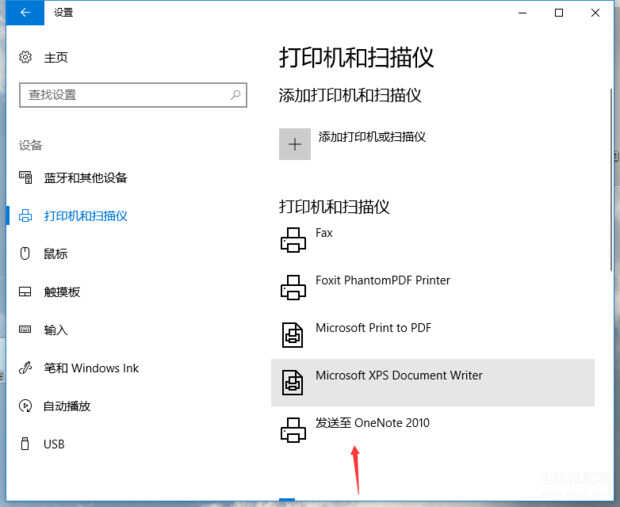
Task: Click the autoplay icon in sidebar
Action: [x=25, y=406]
